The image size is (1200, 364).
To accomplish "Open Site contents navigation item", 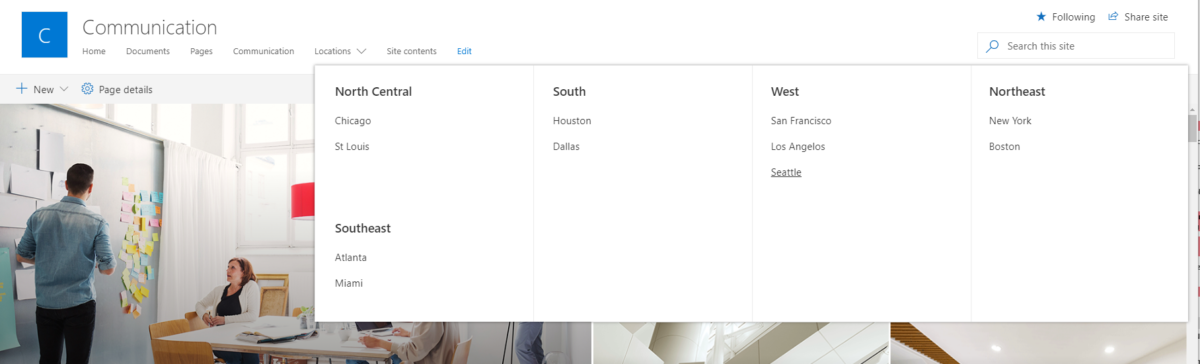I will click(411, 51).
